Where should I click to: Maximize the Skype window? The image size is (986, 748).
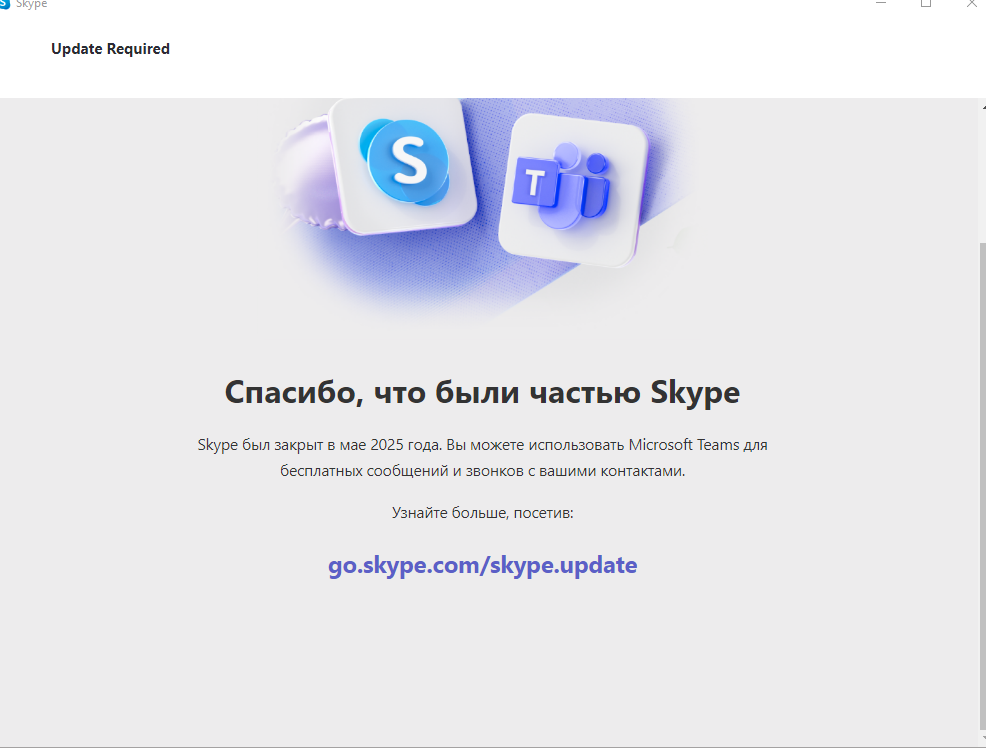pos(926,3)
